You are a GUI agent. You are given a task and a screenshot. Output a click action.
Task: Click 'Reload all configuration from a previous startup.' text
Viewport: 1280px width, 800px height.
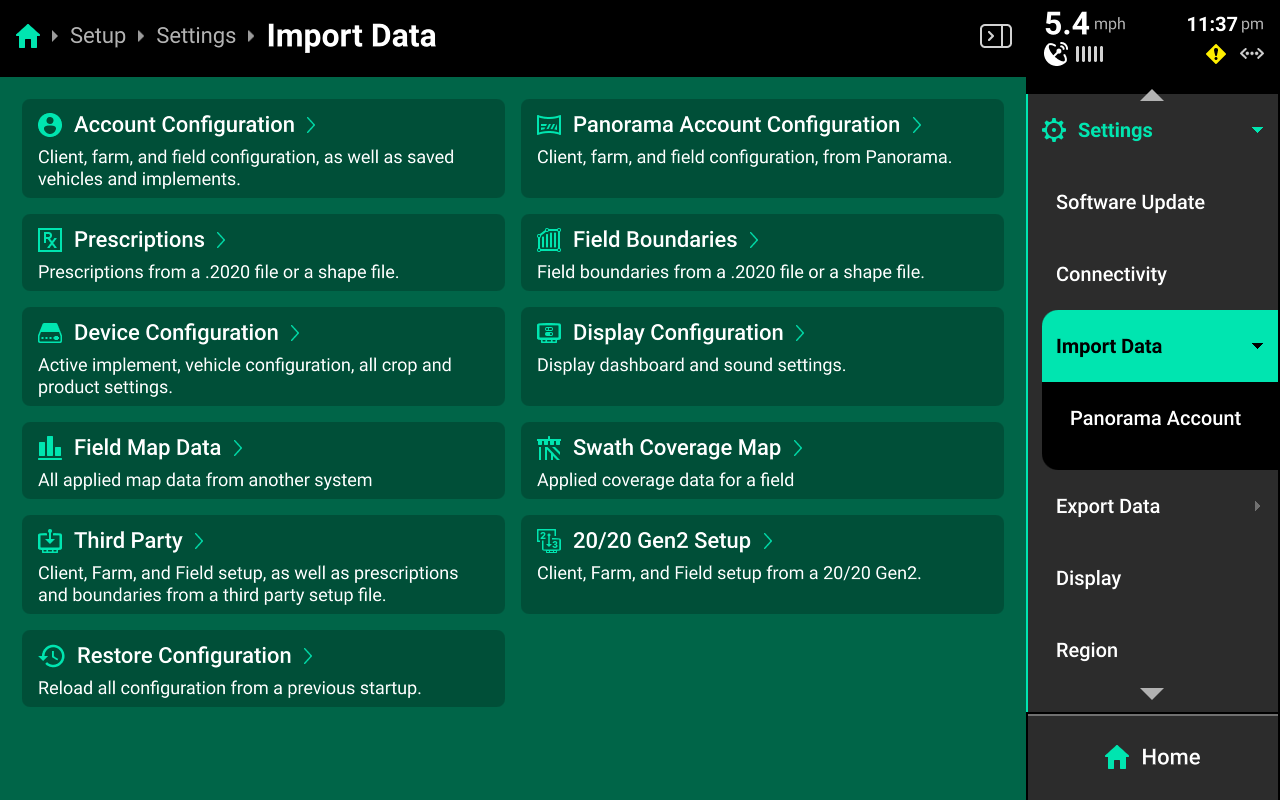(230, 688)
